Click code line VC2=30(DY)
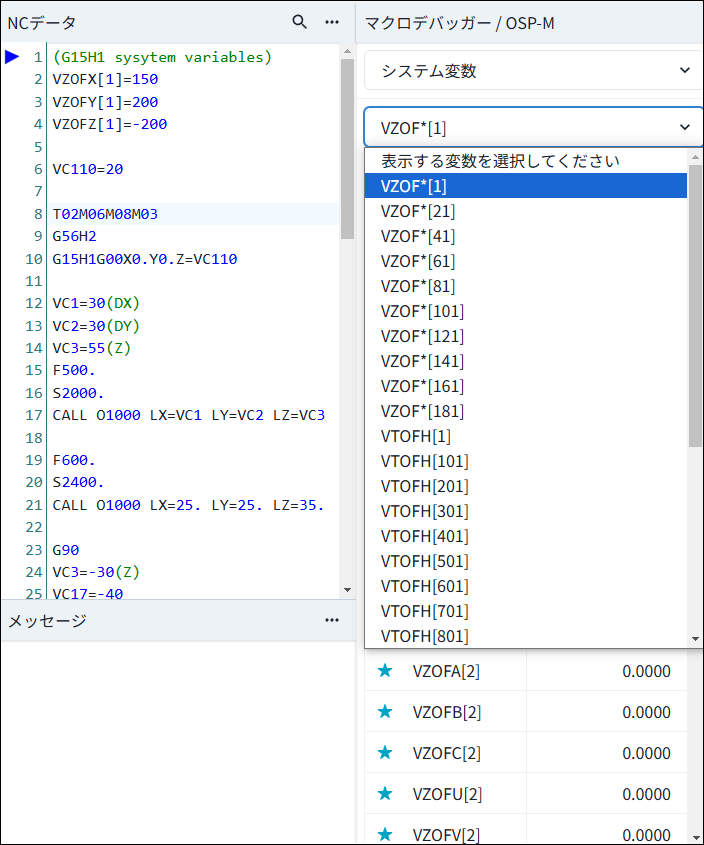Viewport: 704px width, 845px height. [96, 326]
